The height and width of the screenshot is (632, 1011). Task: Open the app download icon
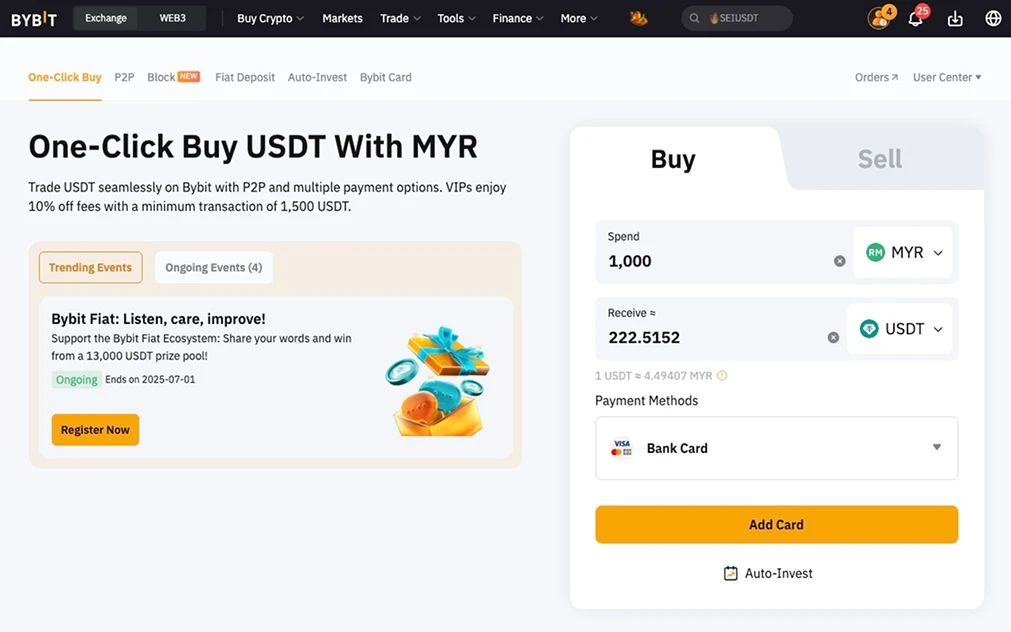(954, 17)
